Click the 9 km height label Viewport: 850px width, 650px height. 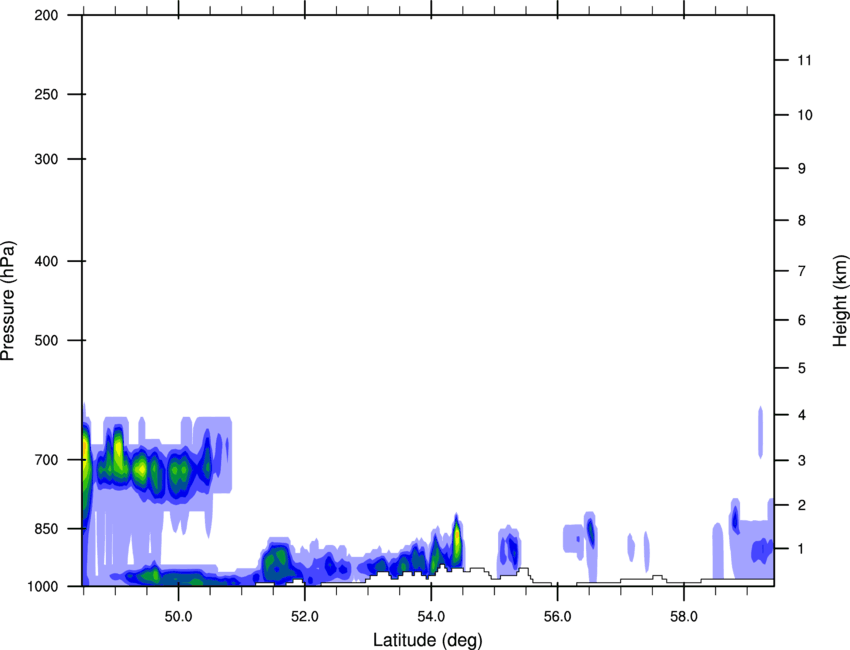802,169
